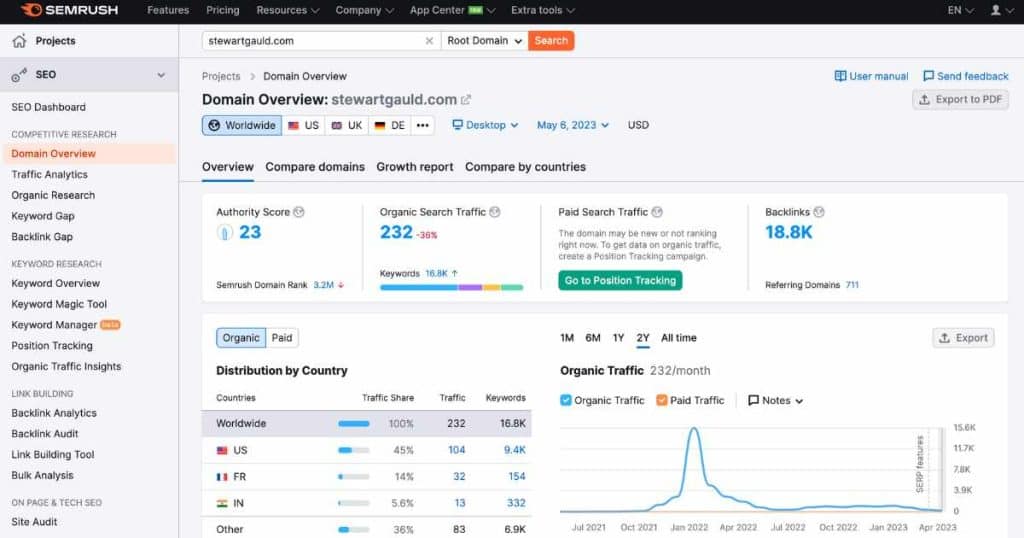The height and width of the screenshot is (538, 1024).
Task: Open the EN language dropdown
Action: (x=960, y=10)
